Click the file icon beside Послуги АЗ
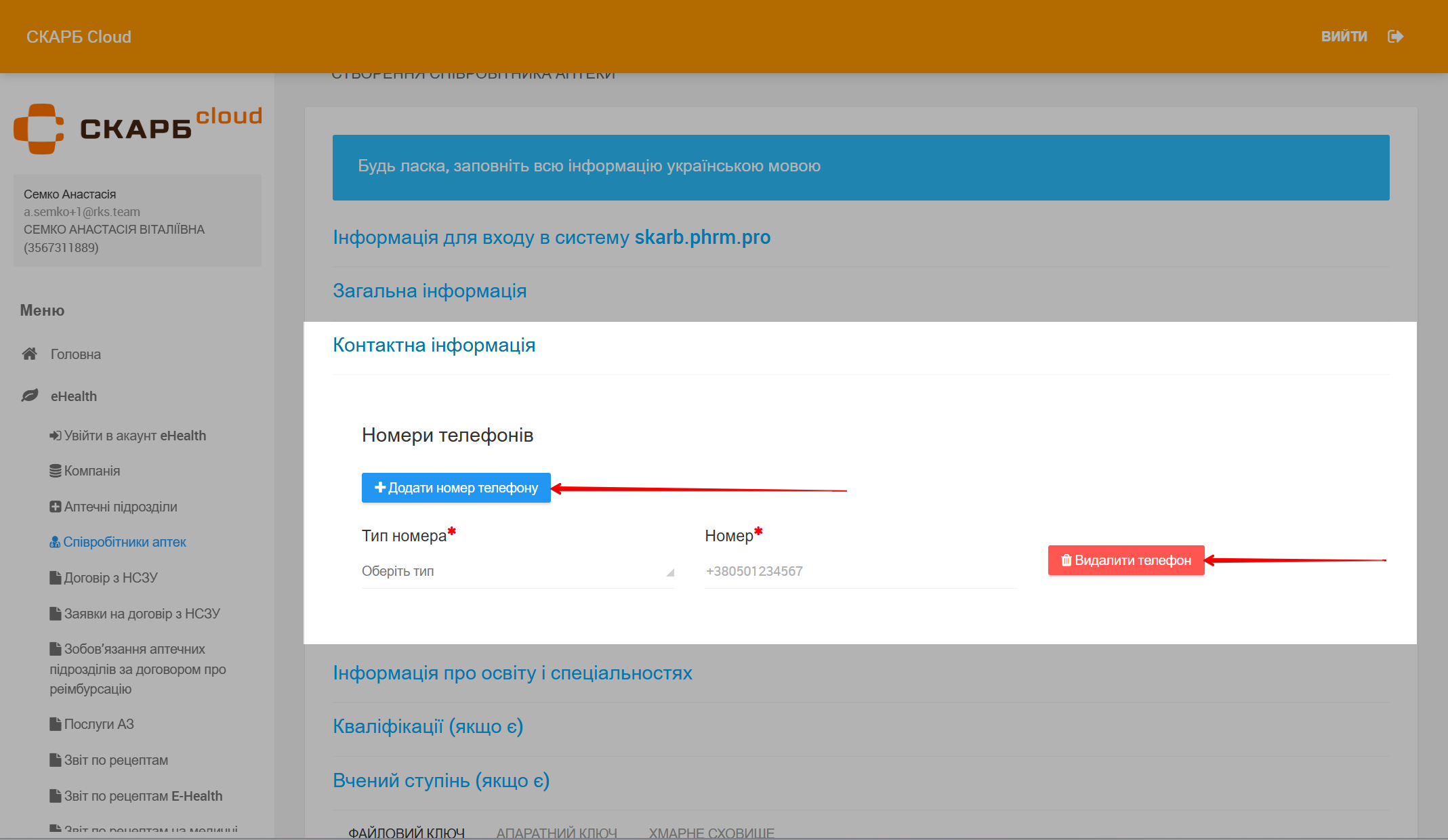Image resolution: width=1448 pixels, height=840 pixels. 55,724
